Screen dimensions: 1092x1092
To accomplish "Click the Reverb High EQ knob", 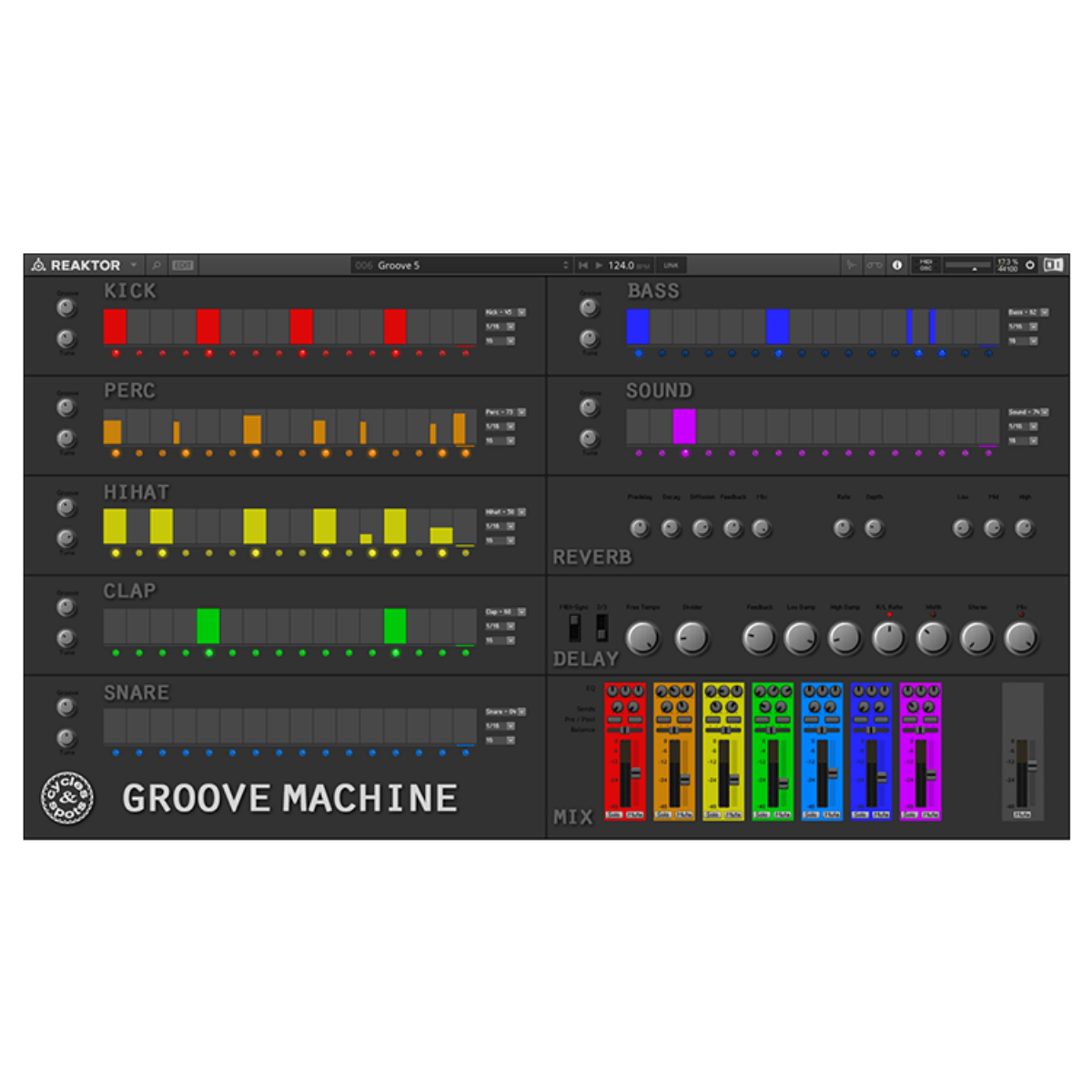I will click(1025, 528).
